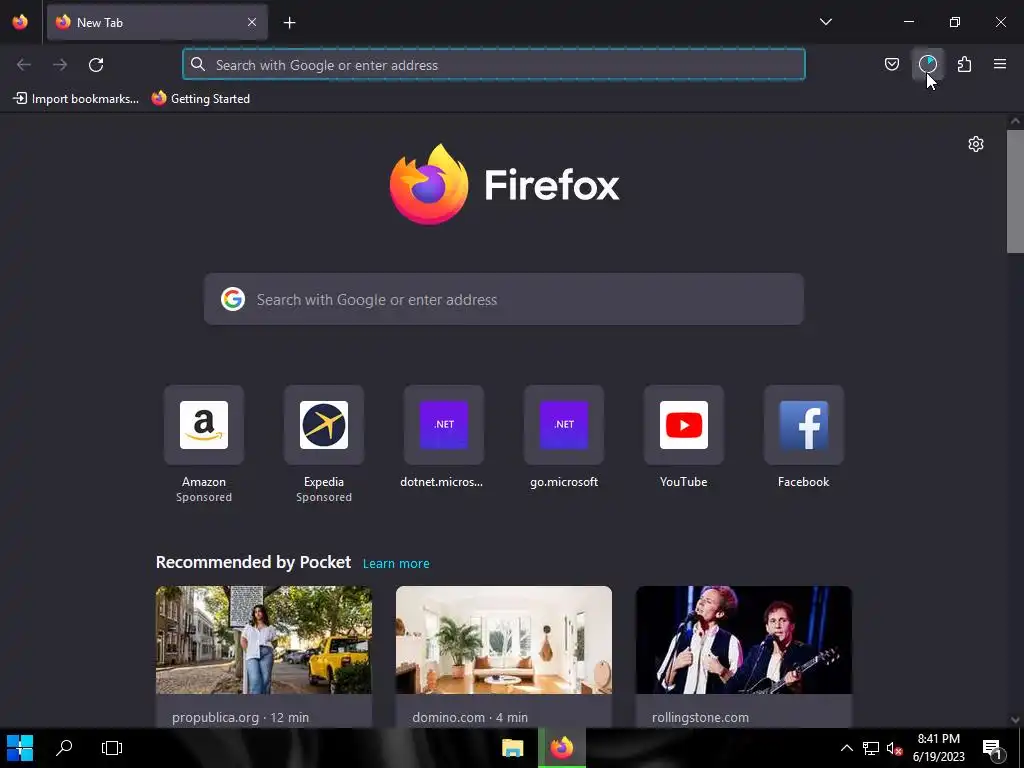The width and height of the screenshot is (1024, 768).
Task: Click the propublica.org · 12 min caption
Action: click(x=240, y=717)
